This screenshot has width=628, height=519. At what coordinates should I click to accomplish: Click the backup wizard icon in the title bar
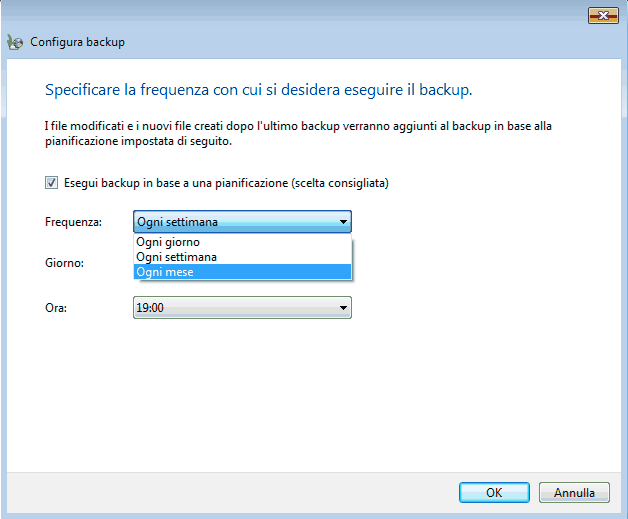15,43
